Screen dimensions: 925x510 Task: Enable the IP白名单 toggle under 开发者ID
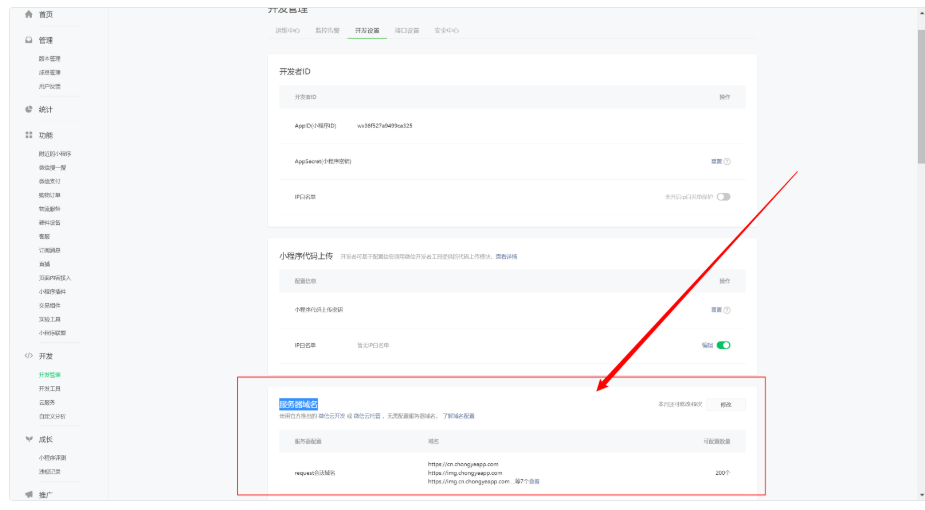723,197
